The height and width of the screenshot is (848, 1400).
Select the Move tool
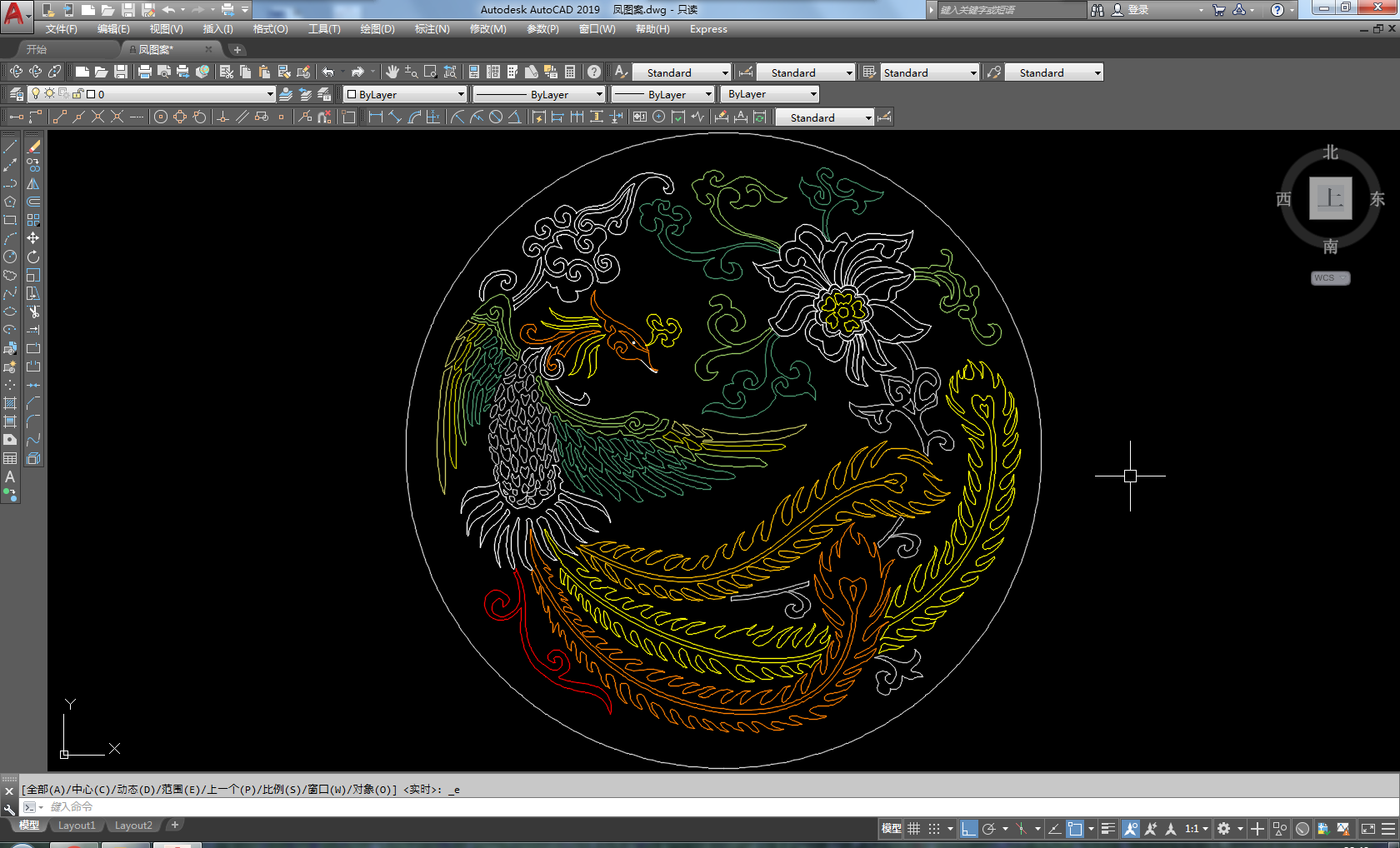coord(33,238)
